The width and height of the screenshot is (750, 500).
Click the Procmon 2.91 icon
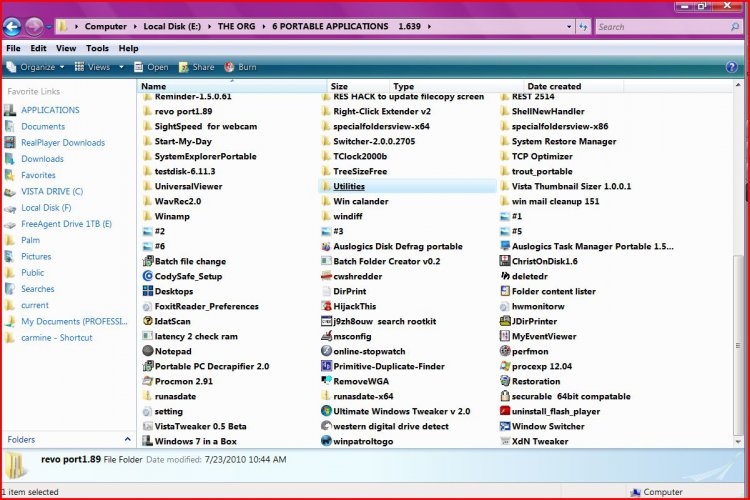point(148,381)
